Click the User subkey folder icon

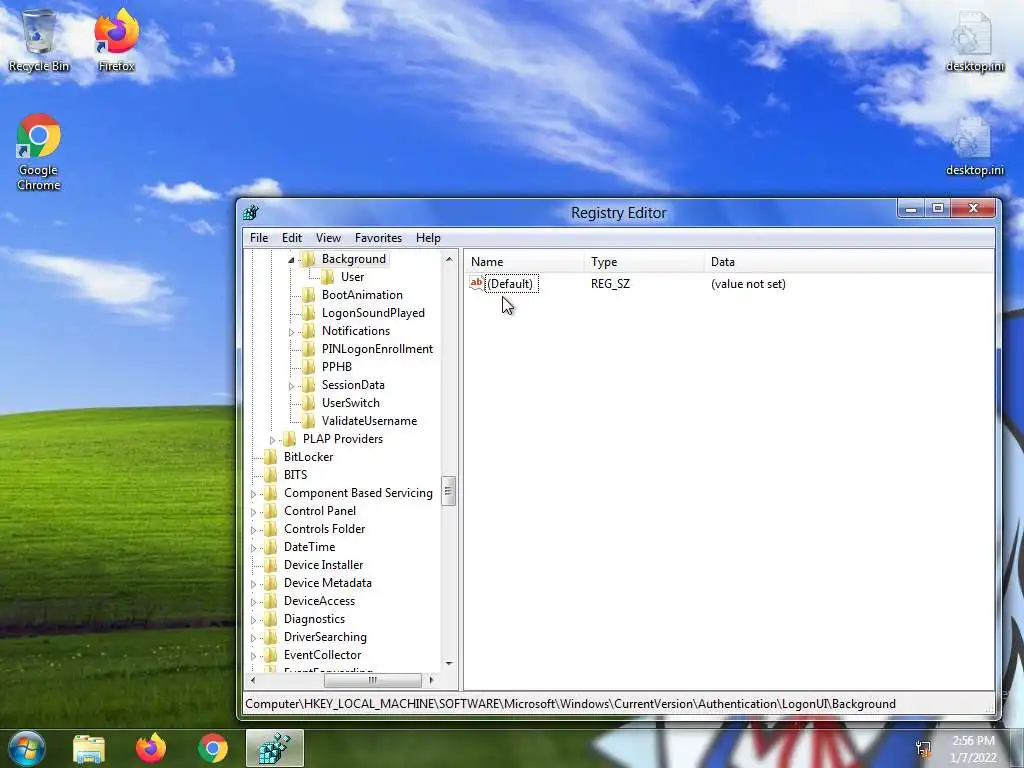[x=327, y=277]
